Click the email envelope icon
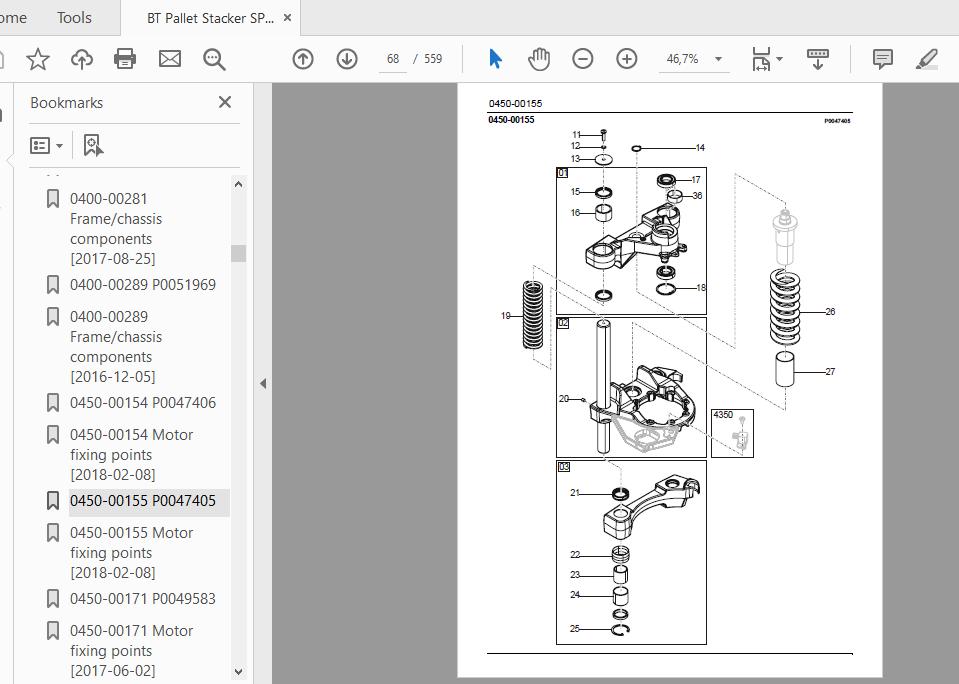 point(169,59)
